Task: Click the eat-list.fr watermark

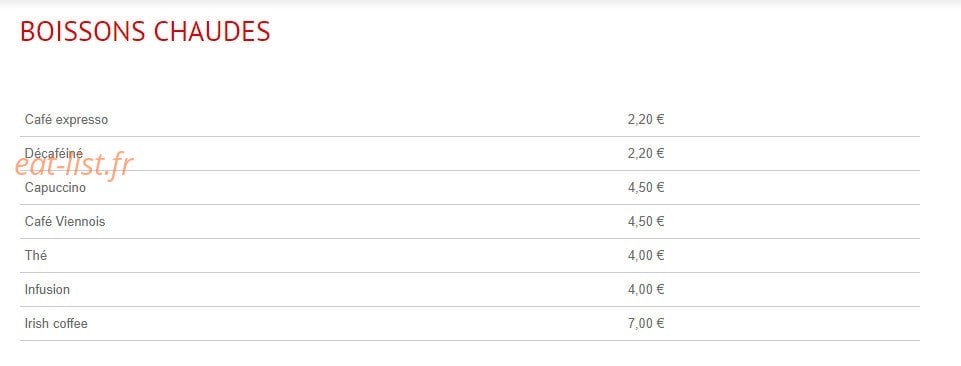Action: [x=74, y=165]
